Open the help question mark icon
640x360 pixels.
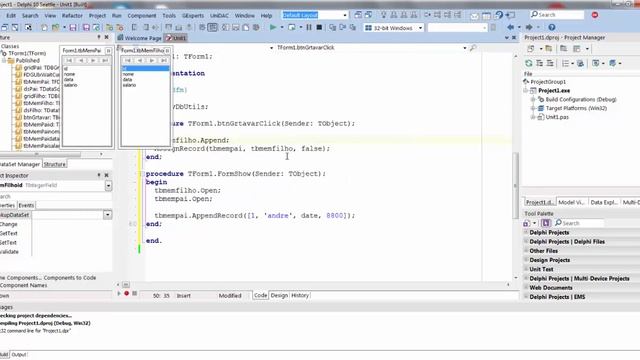pyautogui.click(x=551, y=27)
